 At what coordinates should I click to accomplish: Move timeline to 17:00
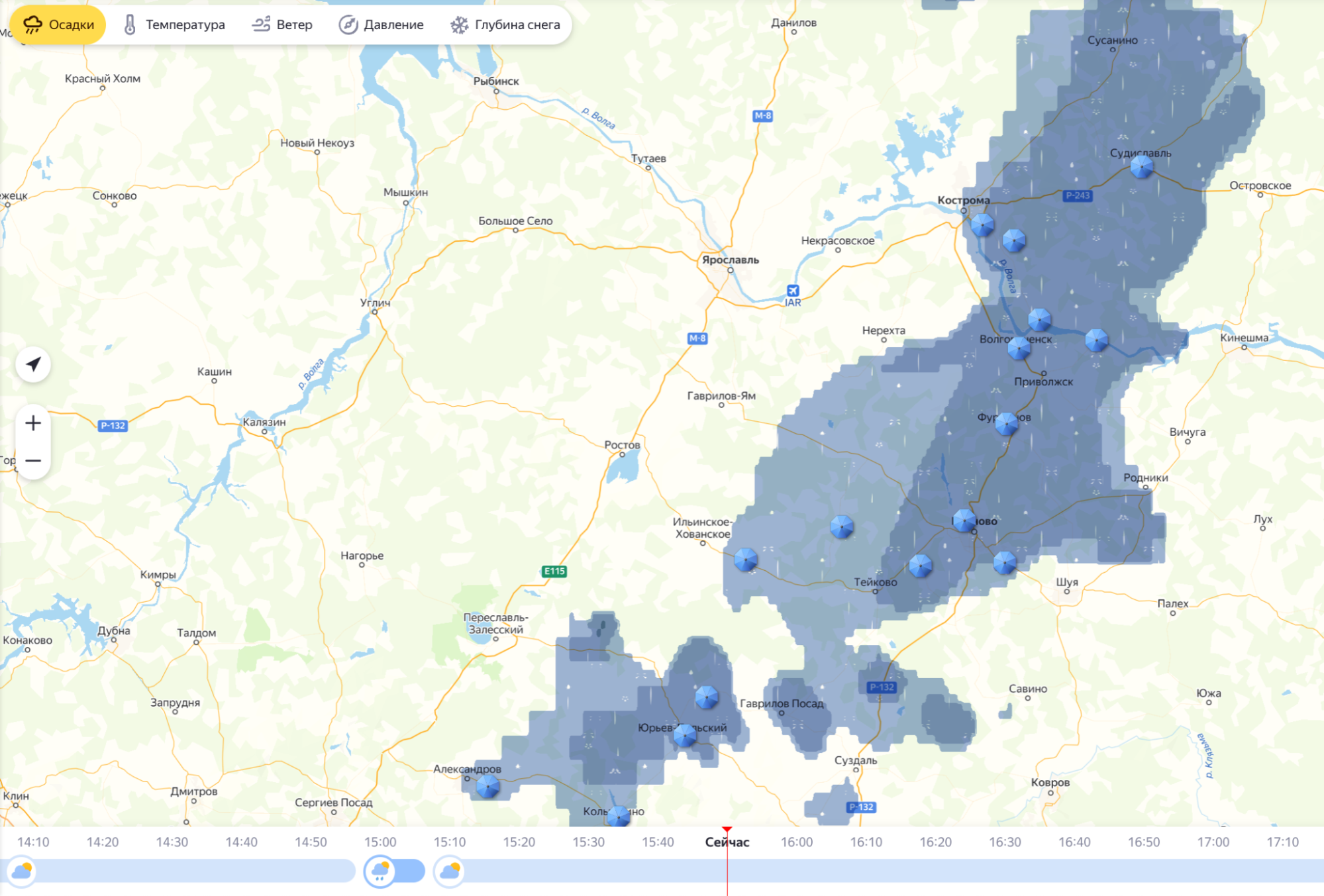[1213, 842]
